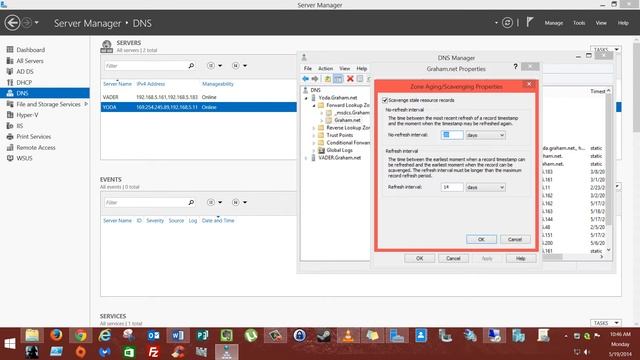Viewport: 640px width, 360px height.
Task: Click OK in Graham.net Properties dialog
Action: click(x=419, y=258)
